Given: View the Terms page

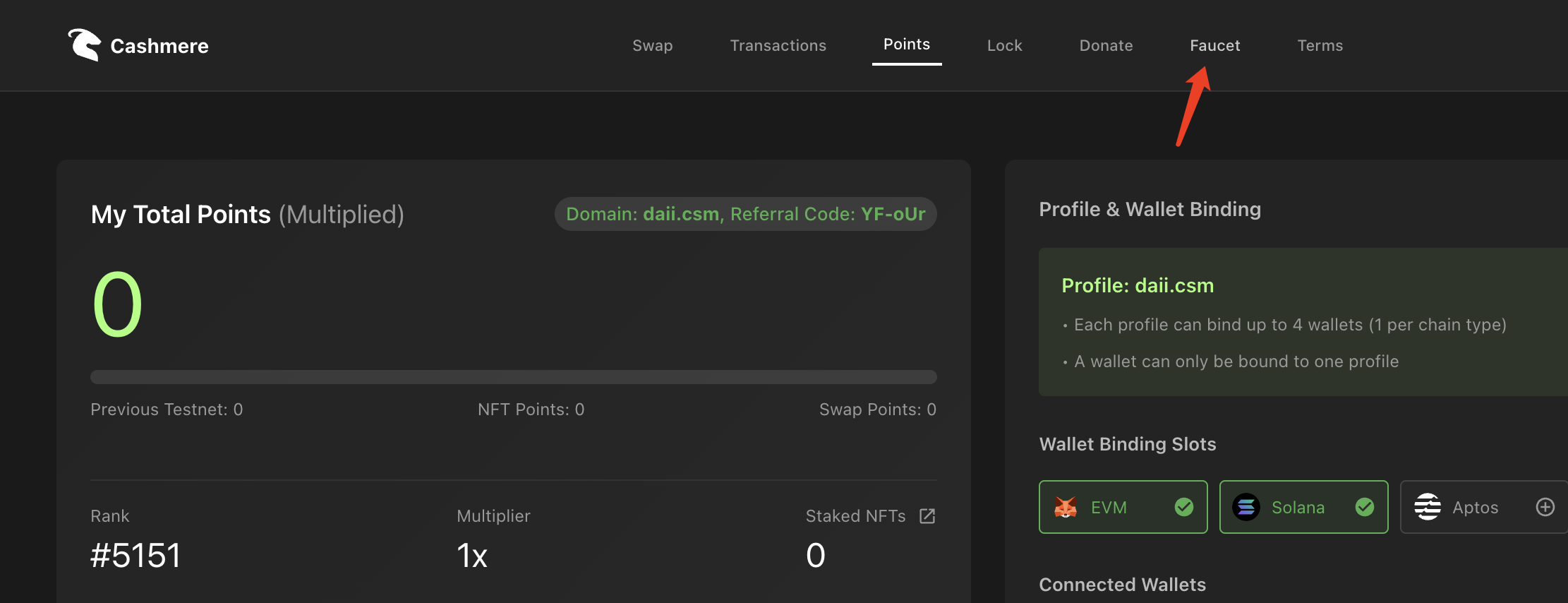Looking at the screenshot, I should [1320, 45].
